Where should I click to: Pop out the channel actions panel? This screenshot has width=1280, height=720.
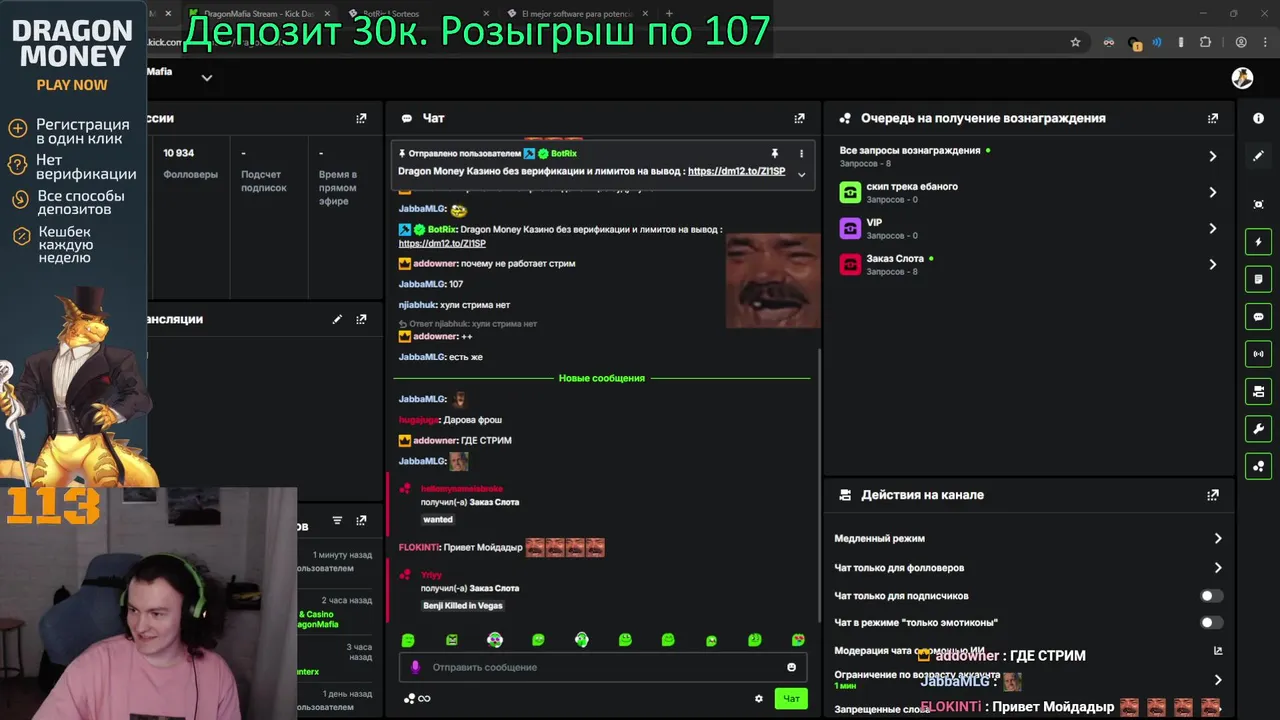point(1213,495)
